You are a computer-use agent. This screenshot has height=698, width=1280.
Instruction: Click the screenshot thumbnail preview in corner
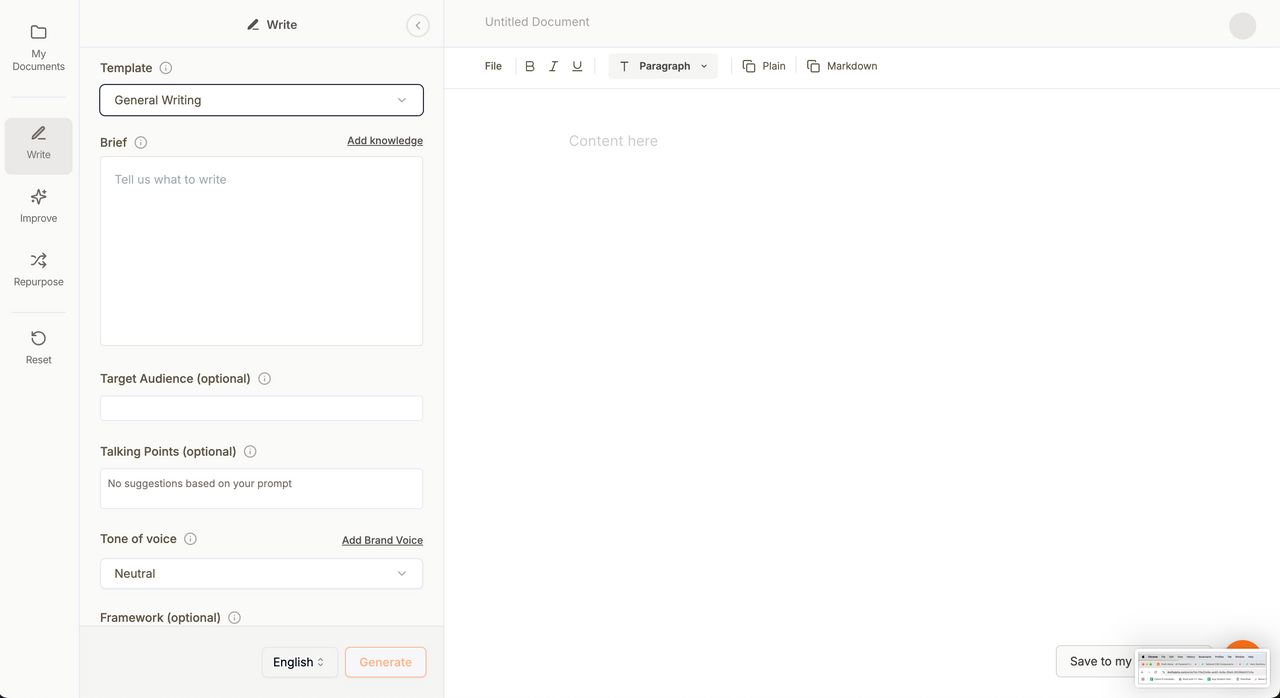(1202, 669)
